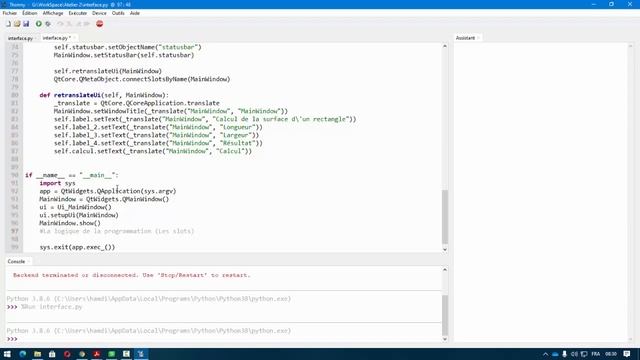The height and width of the screenshot is (360, 640).
Task: Select the Console panel tab
Action: (x=16, y=261)
